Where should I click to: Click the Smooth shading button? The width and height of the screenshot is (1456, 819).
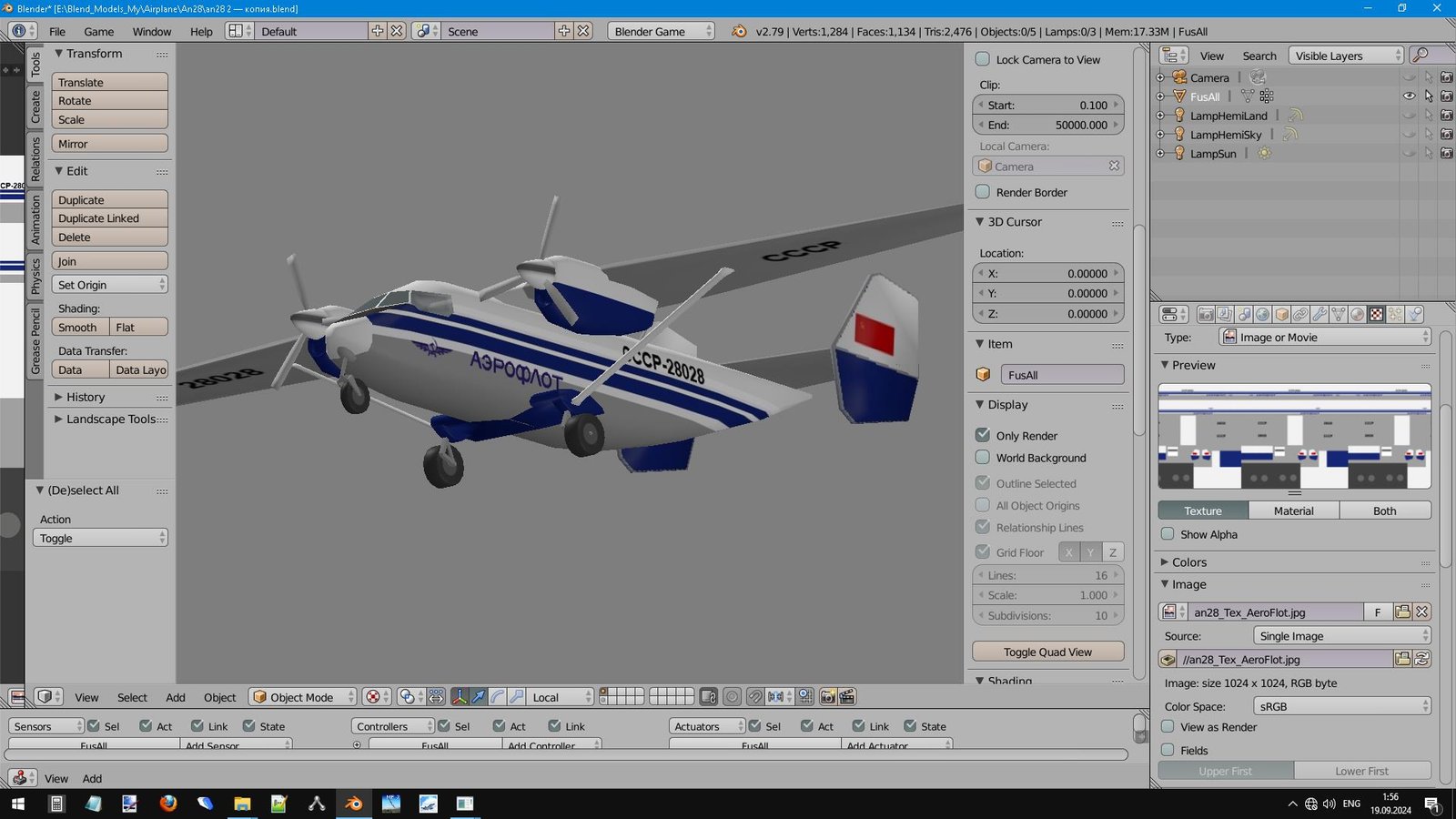coord(80,328)
